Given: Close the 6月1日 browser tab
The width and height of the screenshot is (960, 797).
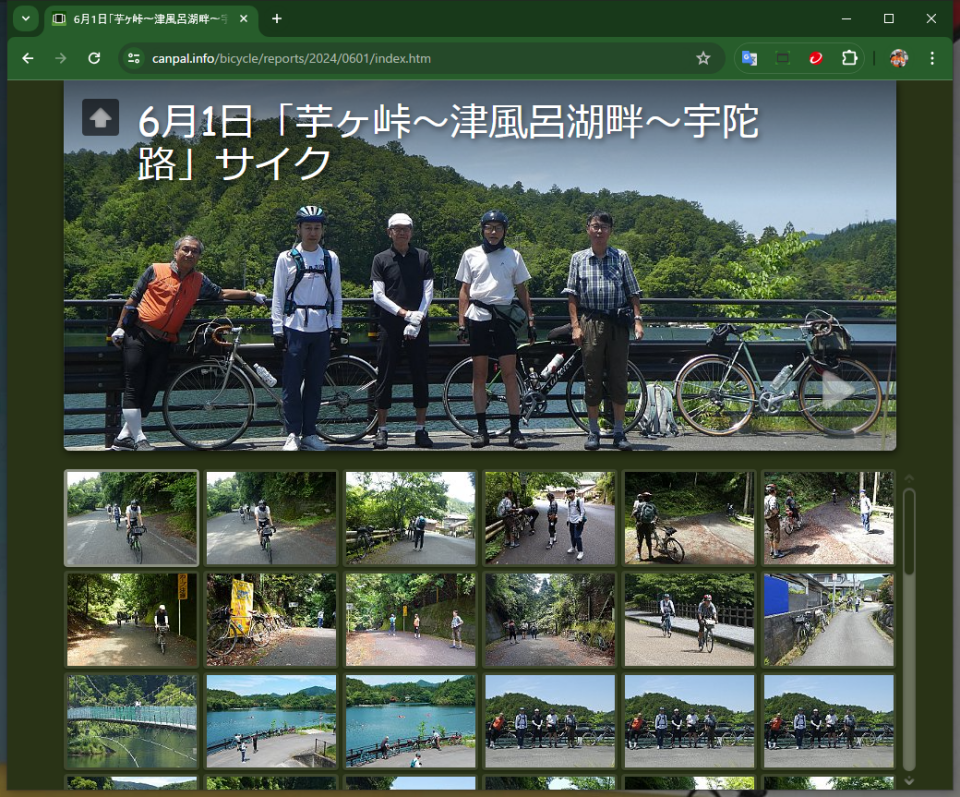Looking at the screenshot, I should pos(244,19).
